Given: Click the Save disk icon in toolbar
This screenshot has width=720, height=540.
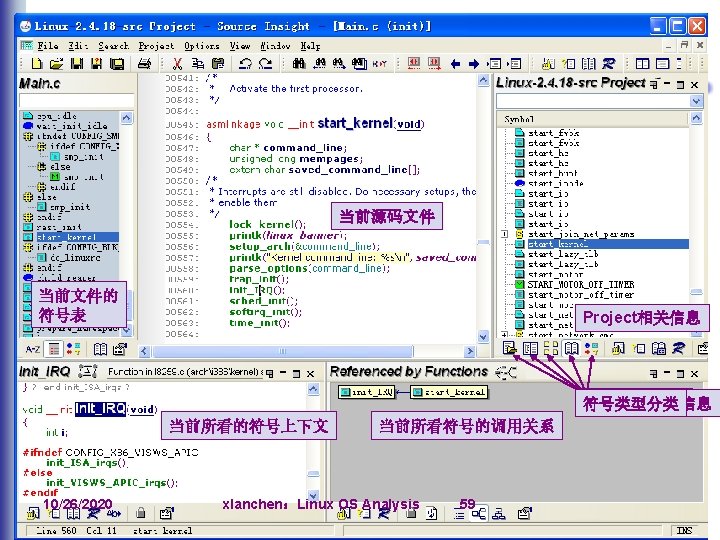Looking at the screenshot, I should (x=77, y=64).
